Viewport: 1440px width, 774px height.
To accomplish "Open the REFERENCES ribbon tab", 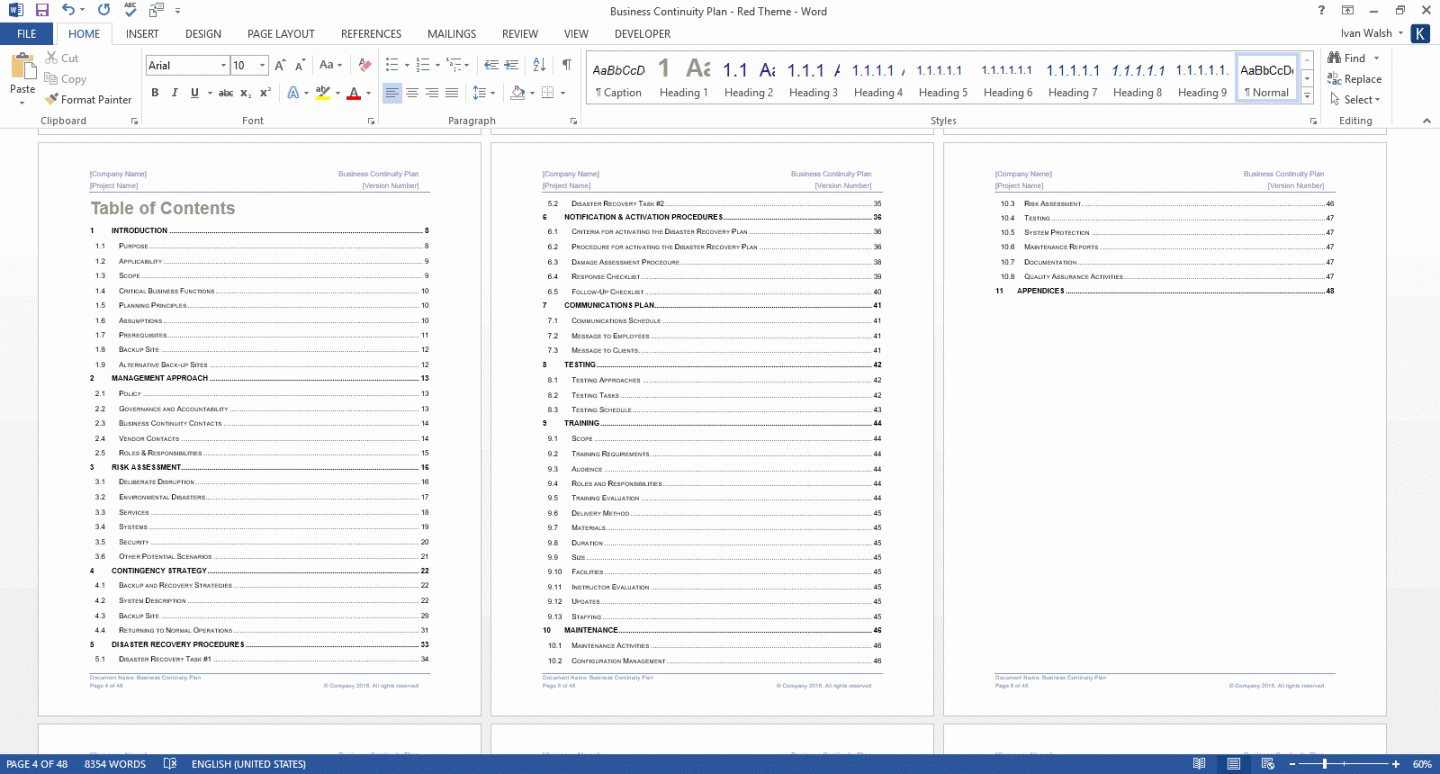I will pos(371,34).
